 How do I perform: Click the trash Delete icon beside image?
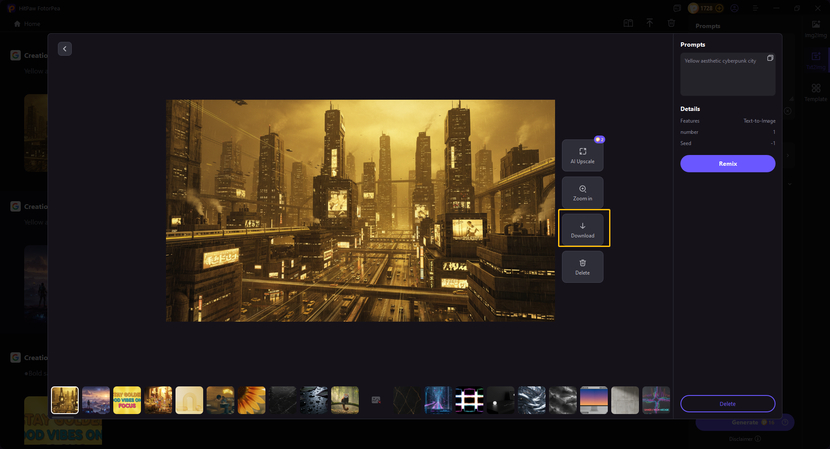[582, 266]
